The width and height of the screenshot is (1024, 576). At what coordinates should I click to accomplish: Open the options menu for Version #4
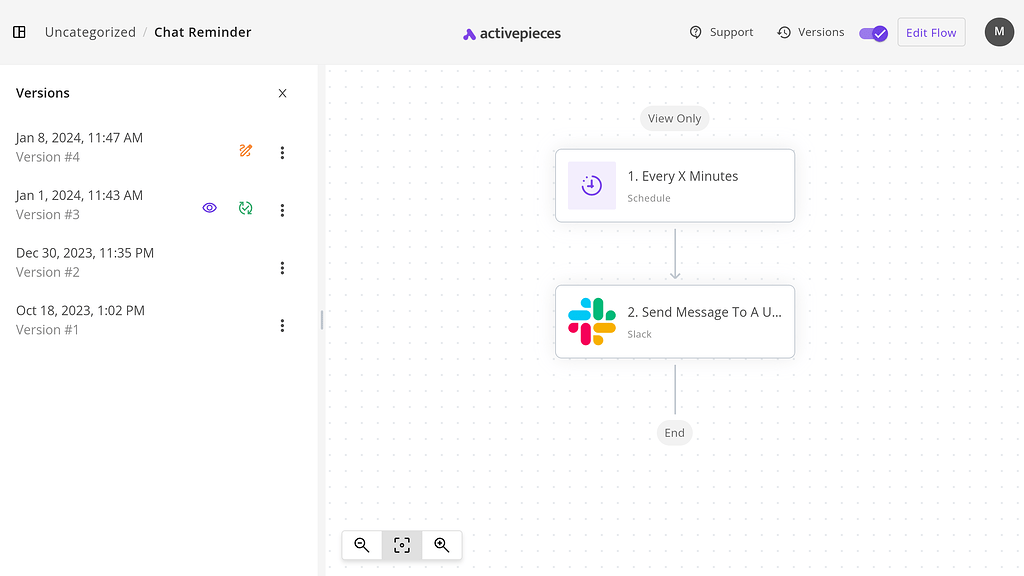[x=283, y=152]
